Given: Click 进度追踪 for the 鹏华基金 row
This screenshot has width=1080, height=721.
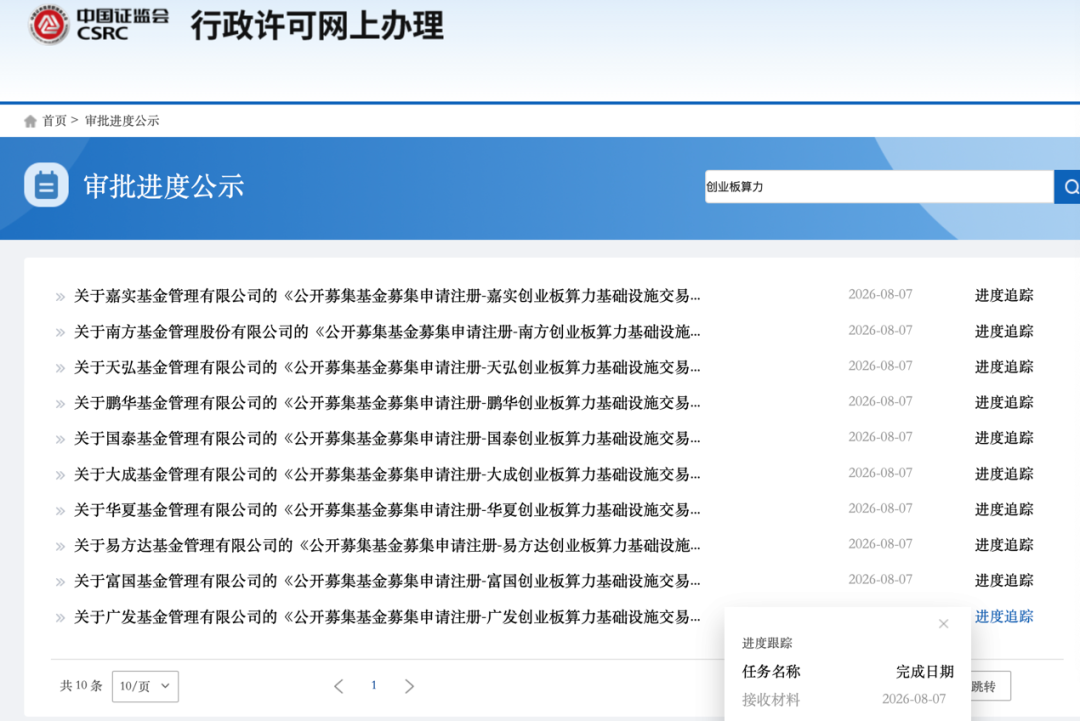Looking at the screenshot, I should (x=1004, y=402).
